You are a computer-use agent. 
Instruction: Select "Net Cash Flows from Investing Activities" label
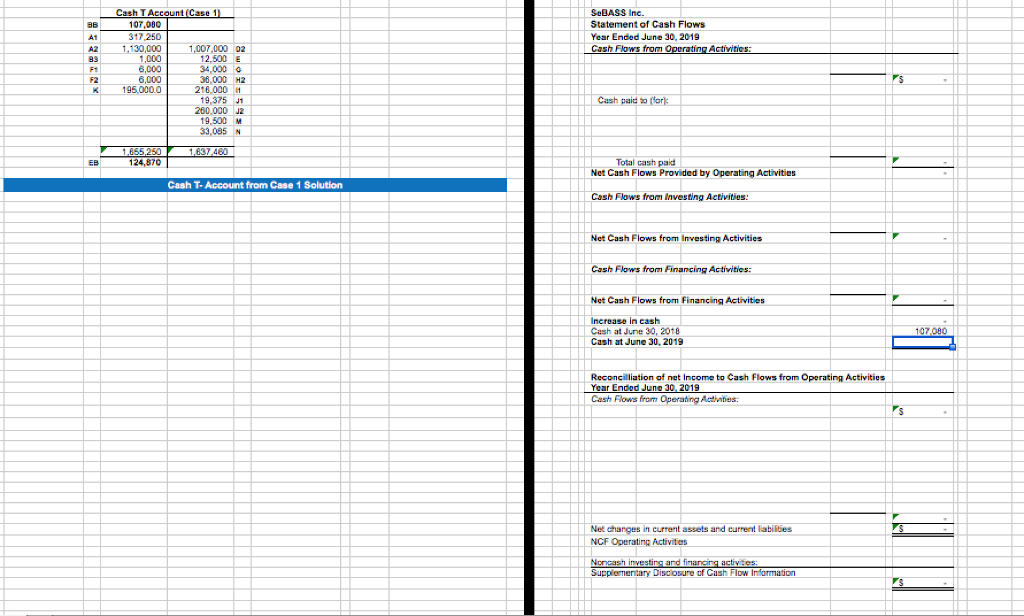(x=676, y=238)
